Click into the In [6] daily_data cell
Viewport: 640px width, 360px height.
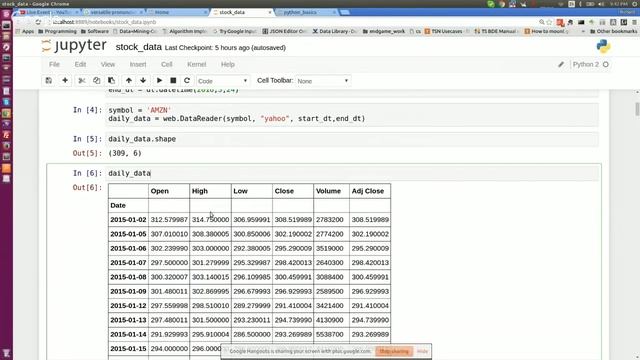click(353, 173)
